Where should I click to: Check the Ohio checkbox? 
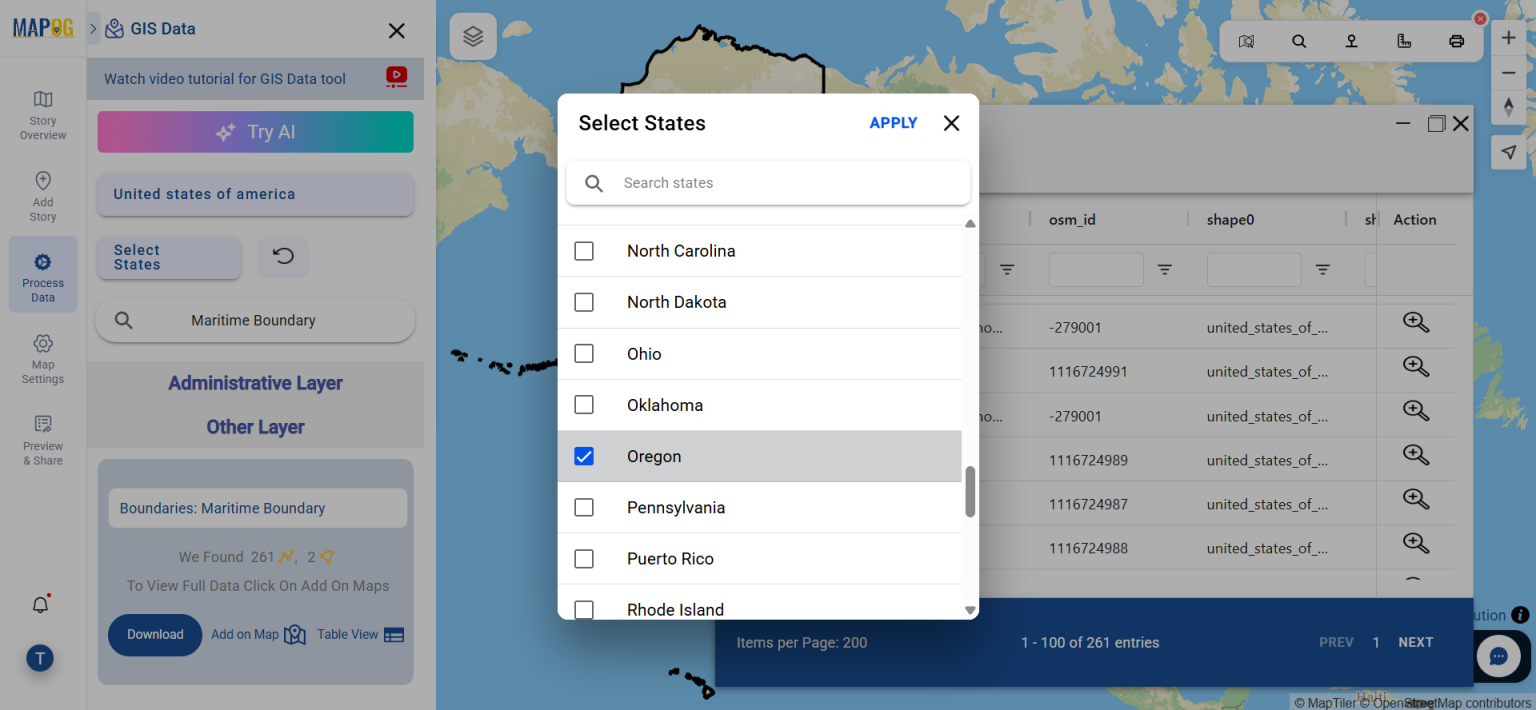coord(584,353)
